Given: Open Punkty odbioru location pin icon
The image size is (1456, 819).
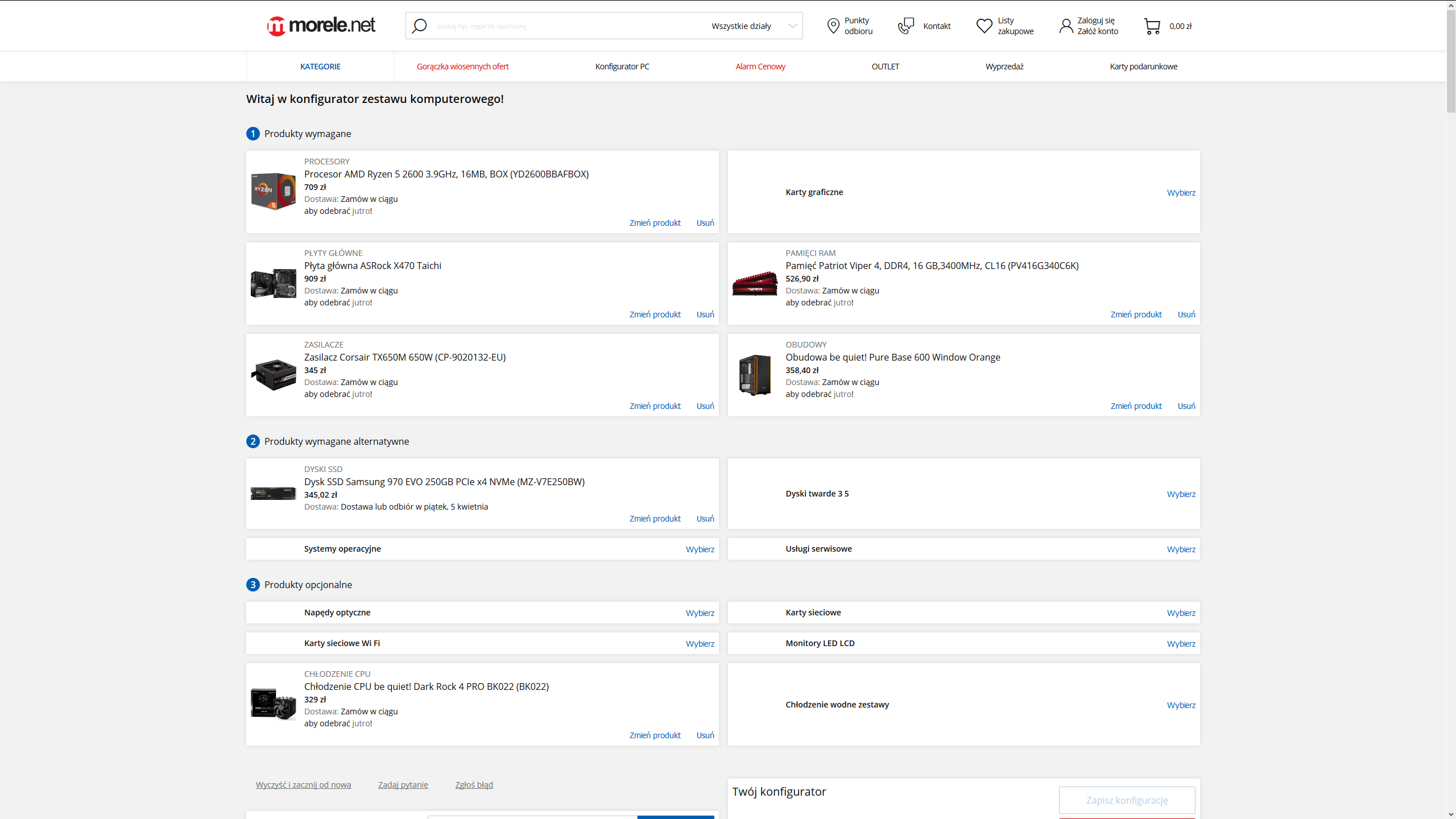Looking at the screenshot, I should click(x=833, y=26).
